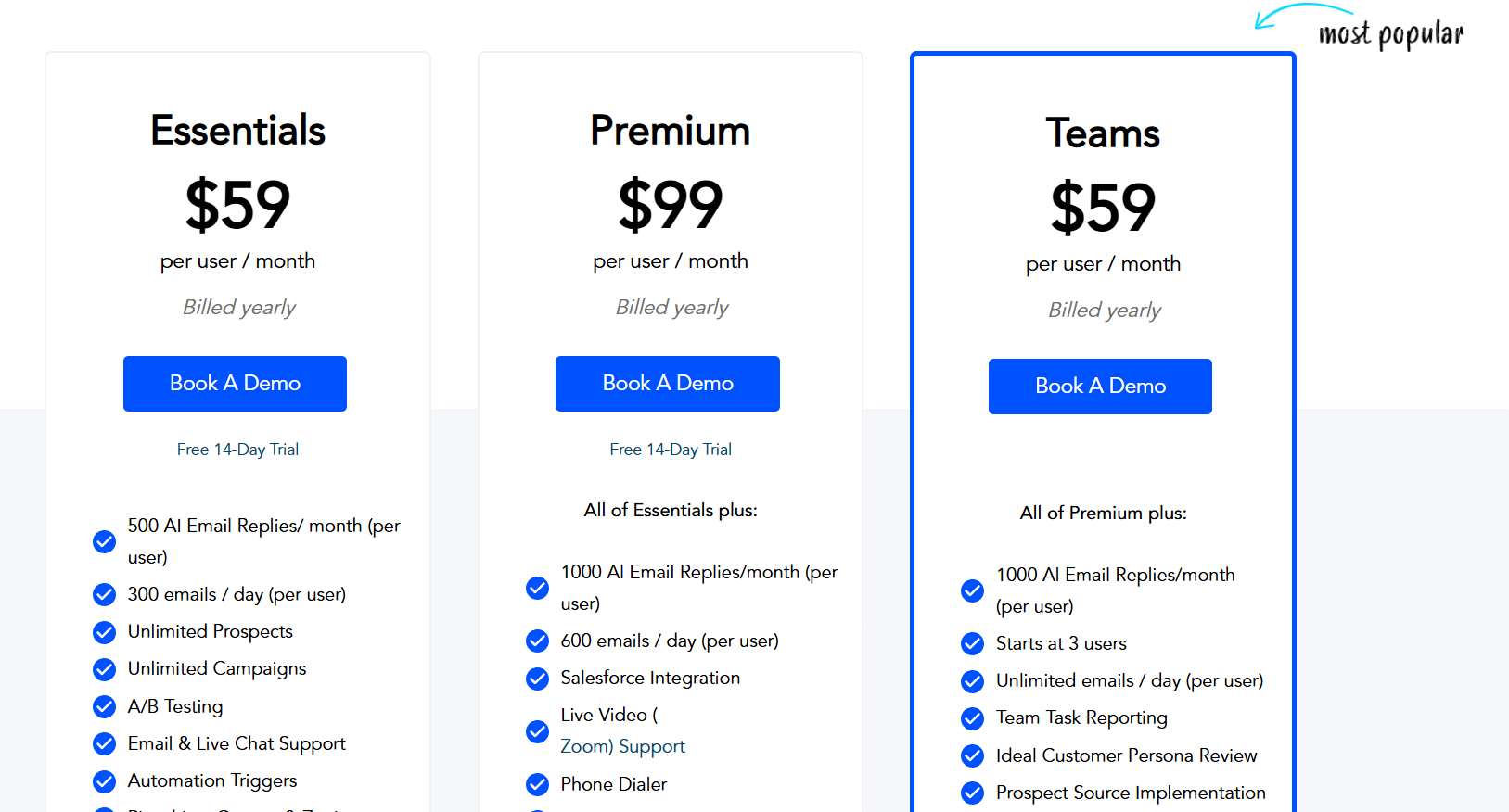Click the checkmark beside A/B Testing
The width and height of the screenshot is (1509, 812).
pyautogui.click(x=104, y=706)
